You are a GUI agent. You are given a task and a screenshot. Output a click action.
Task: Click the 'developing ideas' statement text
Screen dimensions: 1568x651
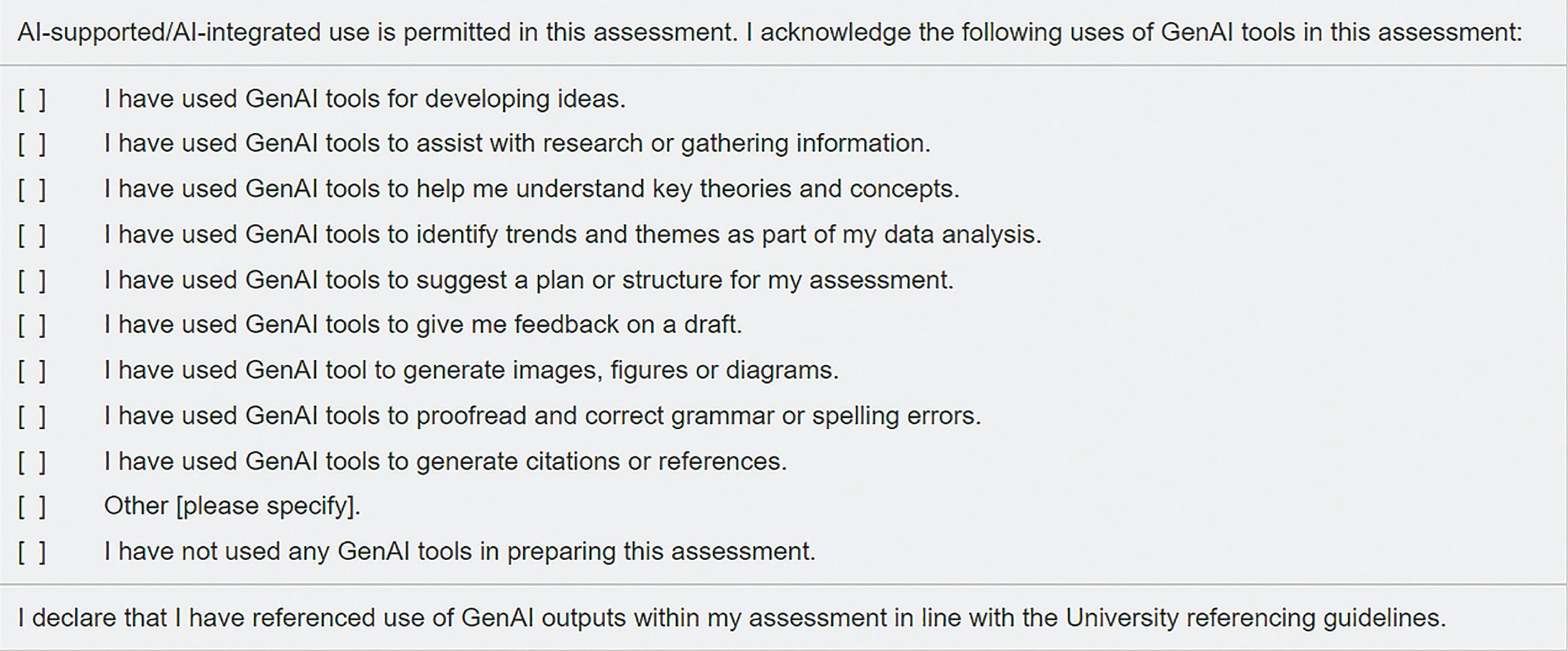pos(365,99)
